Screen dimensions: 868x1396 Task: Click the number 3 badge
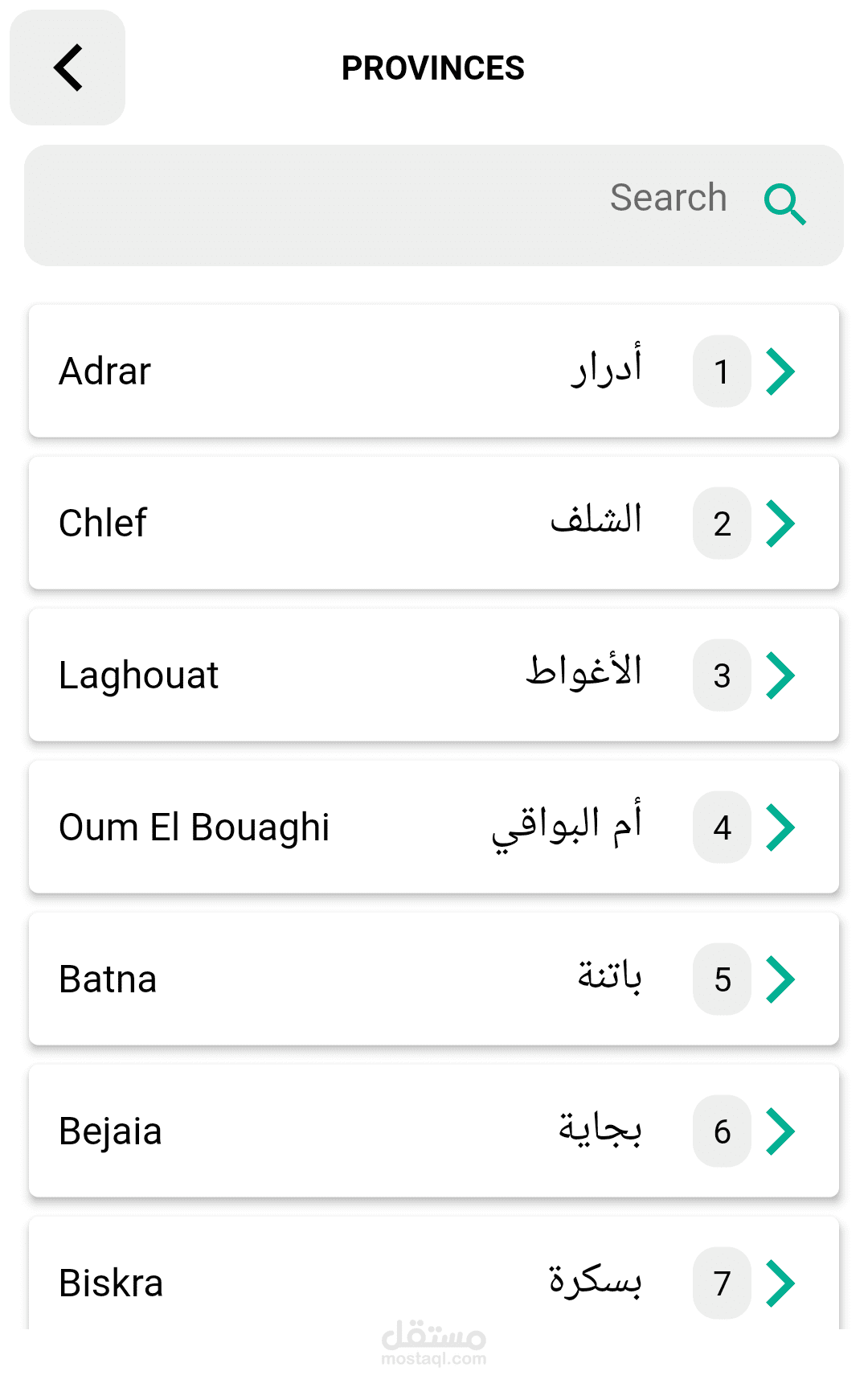[722, 675]
